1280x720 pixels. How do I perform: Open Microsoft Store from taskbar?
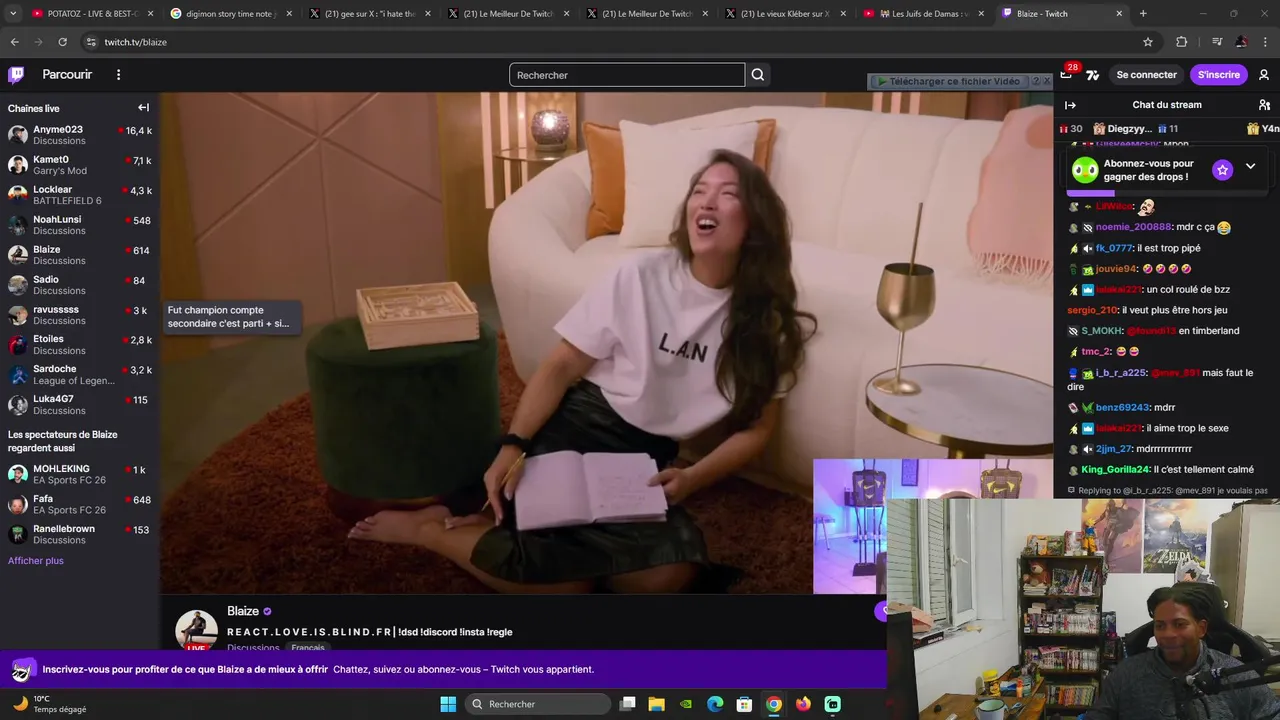pos(744,704)
